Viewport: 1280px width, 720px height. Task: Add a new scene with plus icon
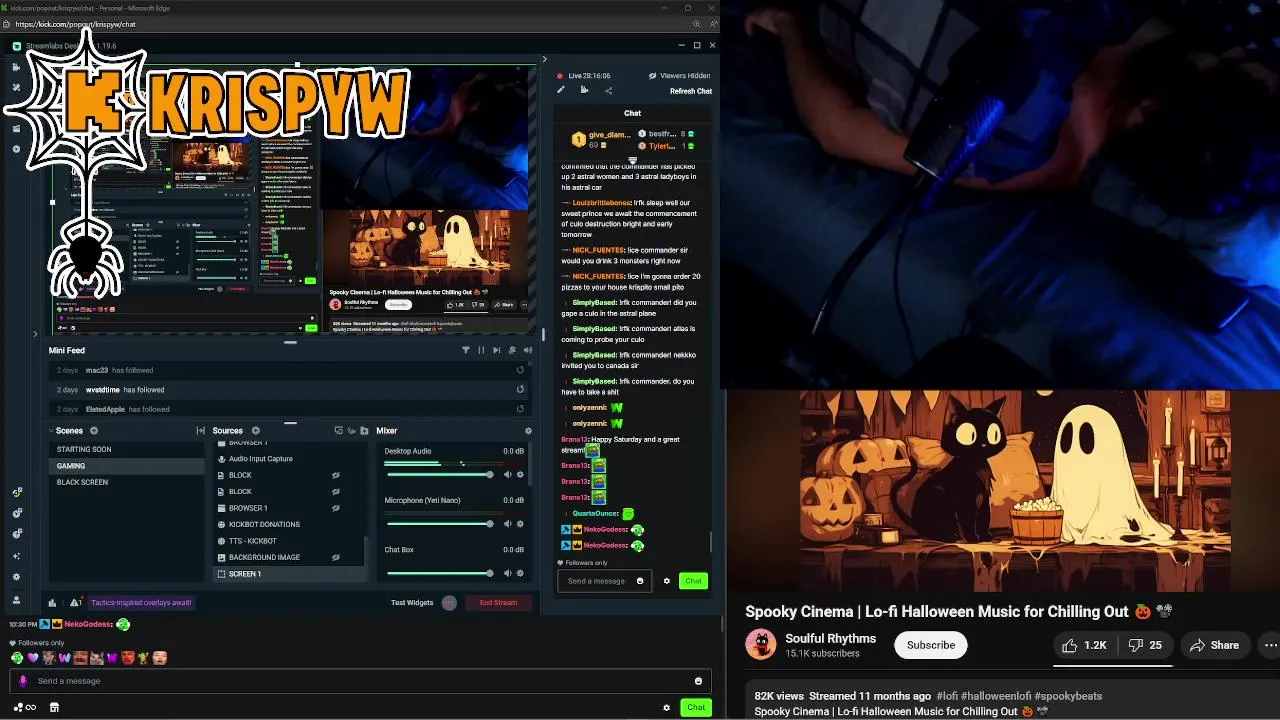point(94,431)
